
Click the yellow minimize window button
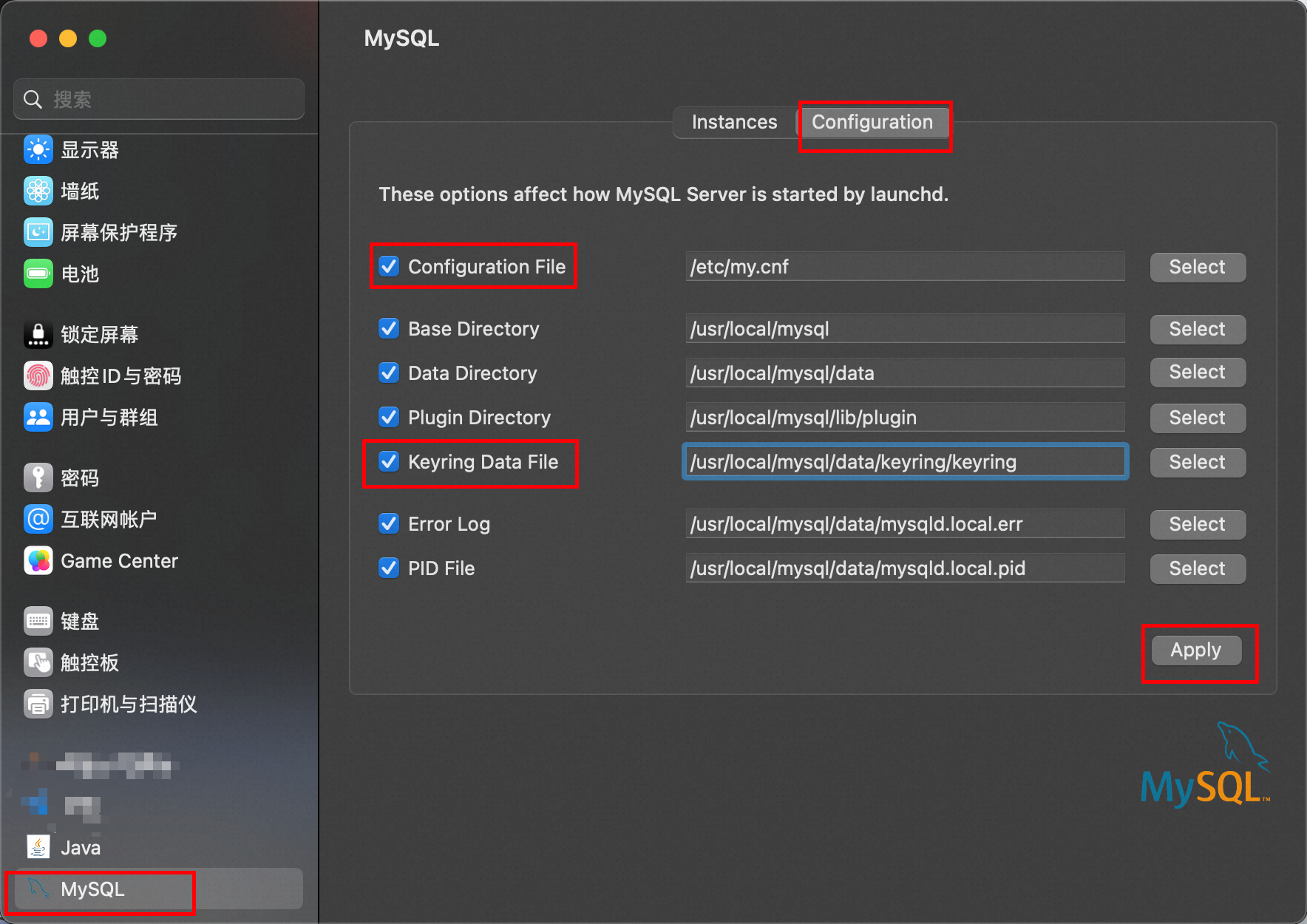(68, 38)
